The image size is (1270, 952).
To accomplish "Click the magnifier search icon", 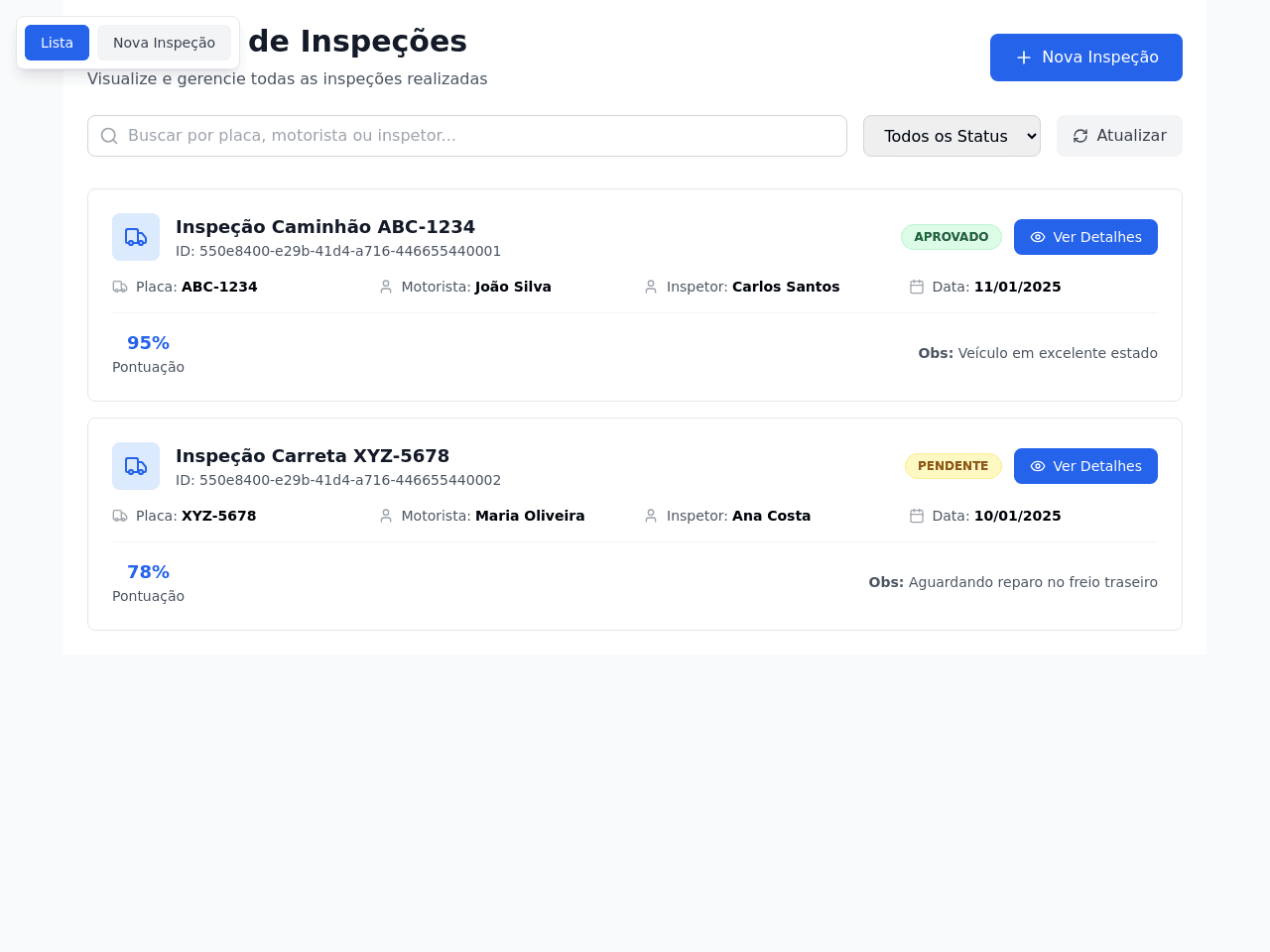I will coord(109,136).
